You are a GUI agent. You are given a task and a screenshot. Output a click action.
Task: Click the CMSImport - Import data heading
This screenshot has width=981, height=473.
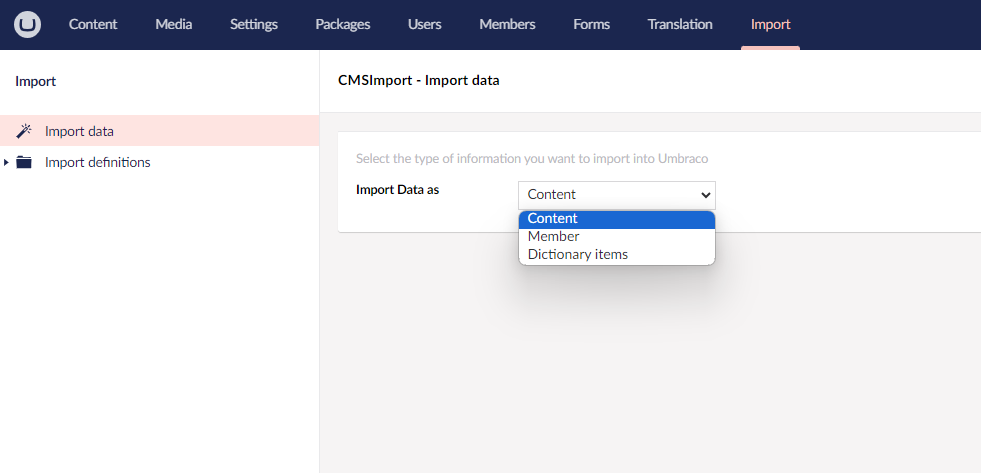419,81
